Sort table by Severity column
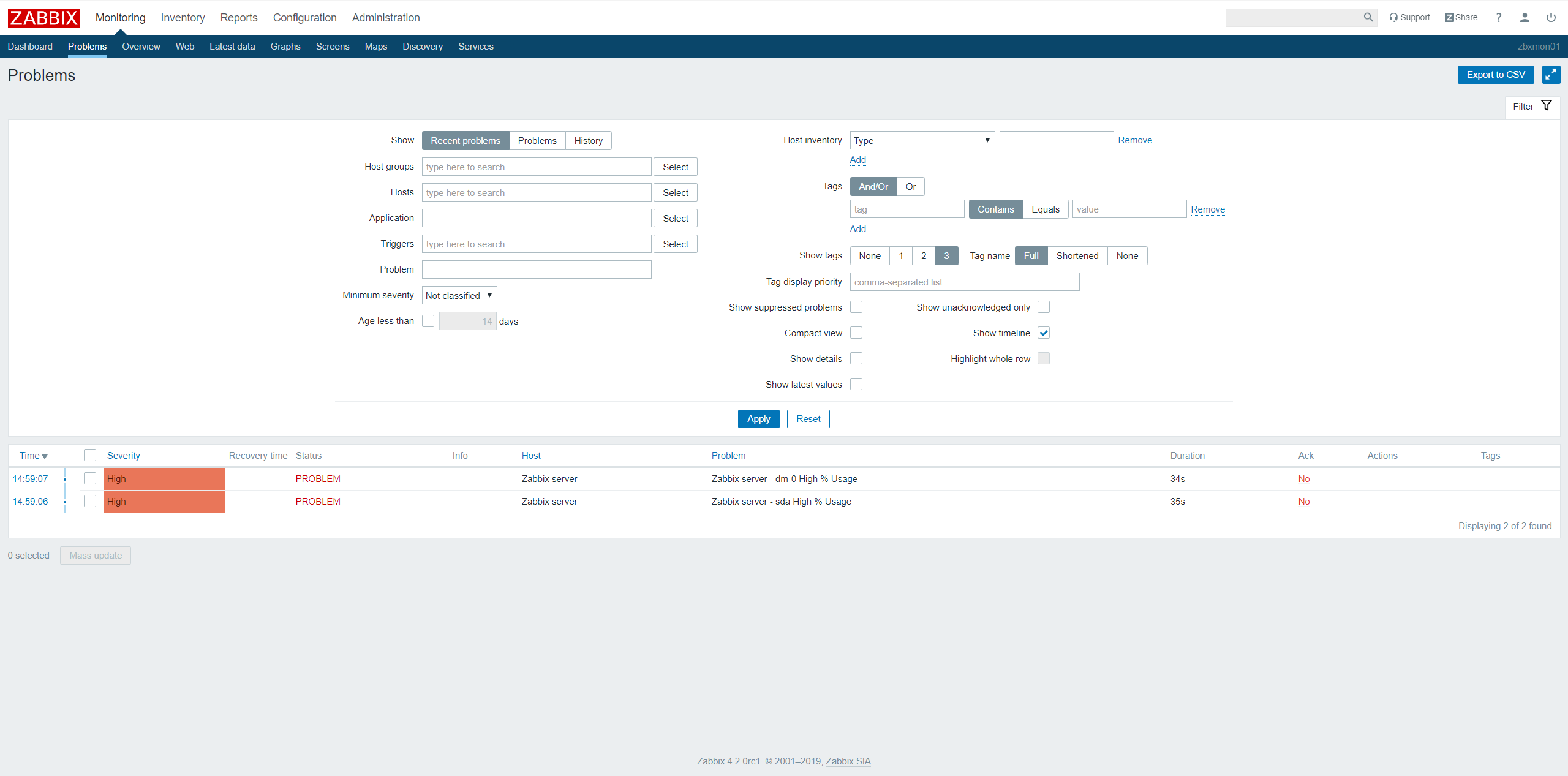Image resolution: width=1568 pixels, height=776 pixels. coord(123,456)
